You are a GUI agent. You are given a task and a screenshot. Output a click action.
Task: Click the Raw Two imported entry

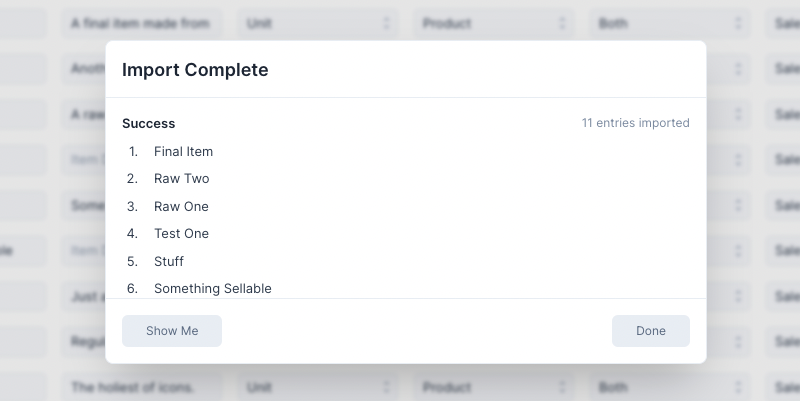(x=181, y=179)
